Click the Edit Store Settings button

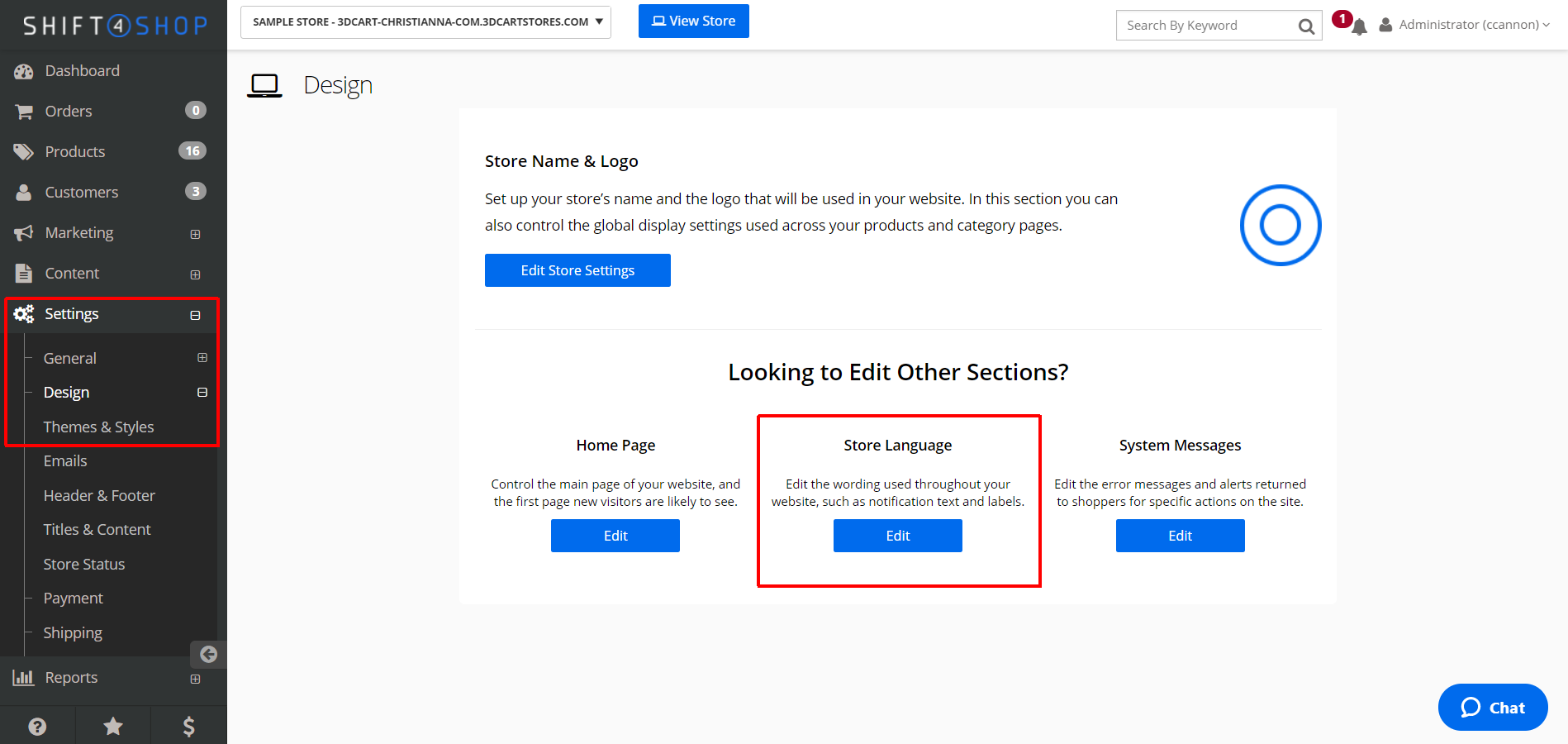[577, 270]
